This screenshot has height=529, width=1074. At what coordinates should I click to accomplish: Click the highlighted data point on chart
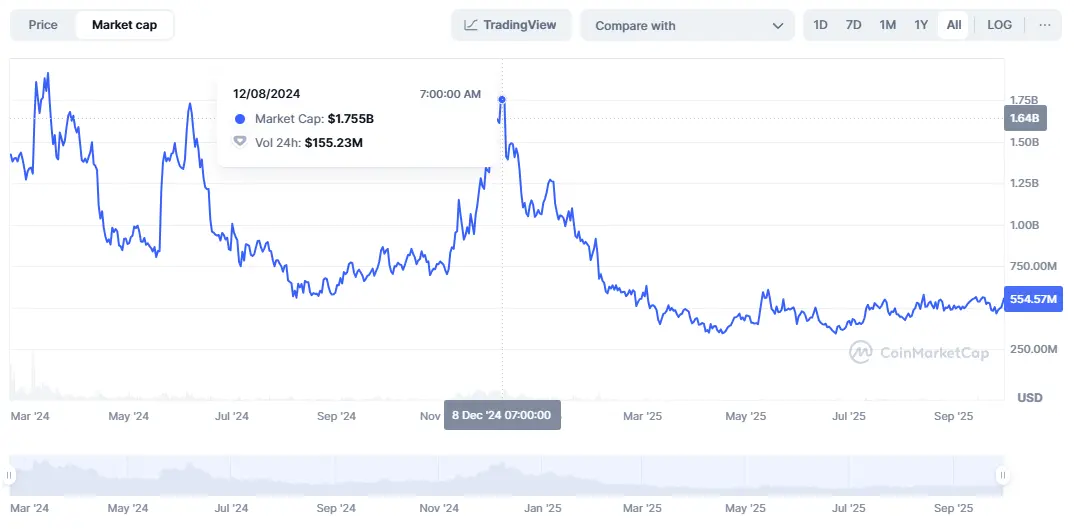pos(502,99)
